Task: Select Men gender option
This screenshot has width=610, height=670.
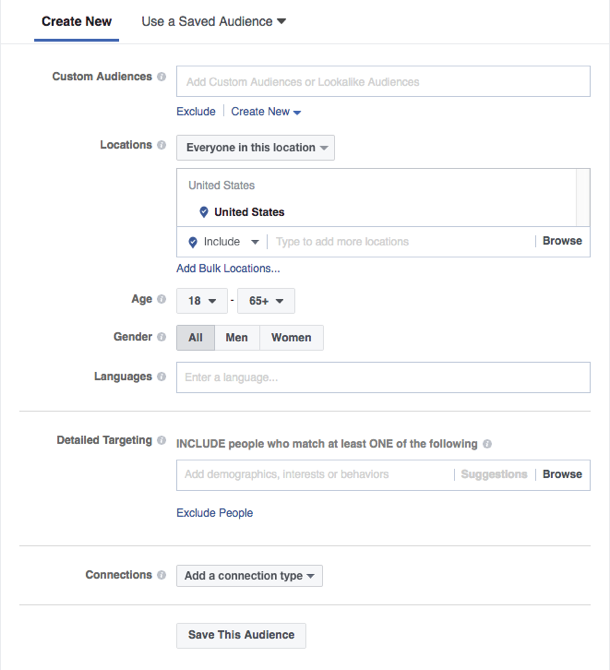Action: pyautogui.click(x=237, y=338)
